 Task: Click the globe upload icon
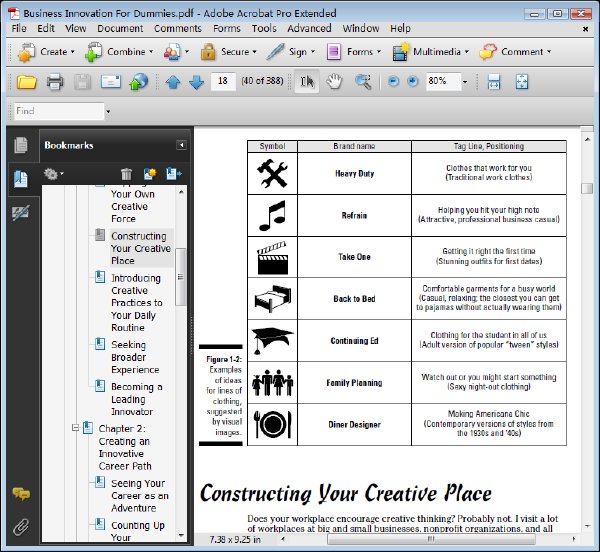139,81
